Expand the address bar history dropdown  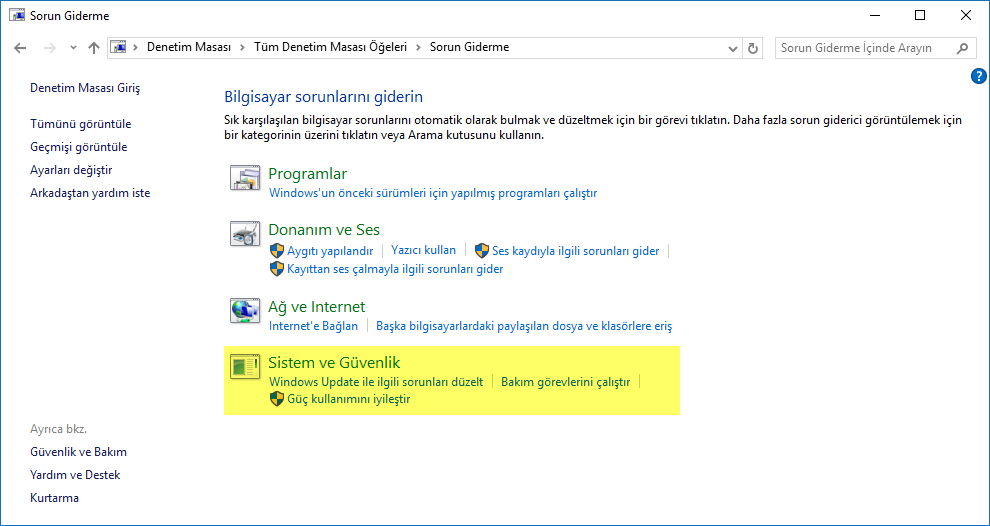(x=732, y=48)
